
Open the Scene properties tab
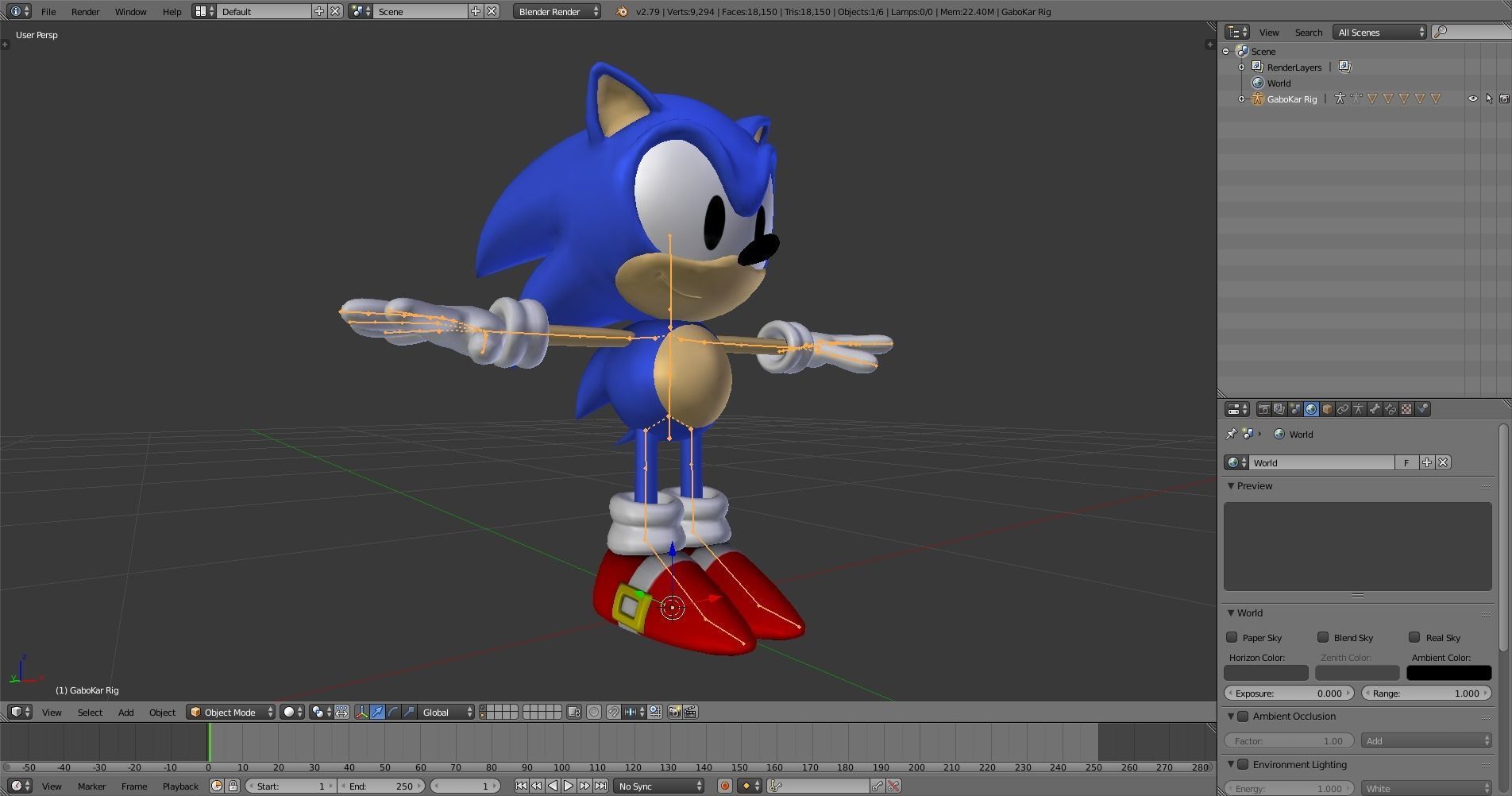coord(1295,409)
